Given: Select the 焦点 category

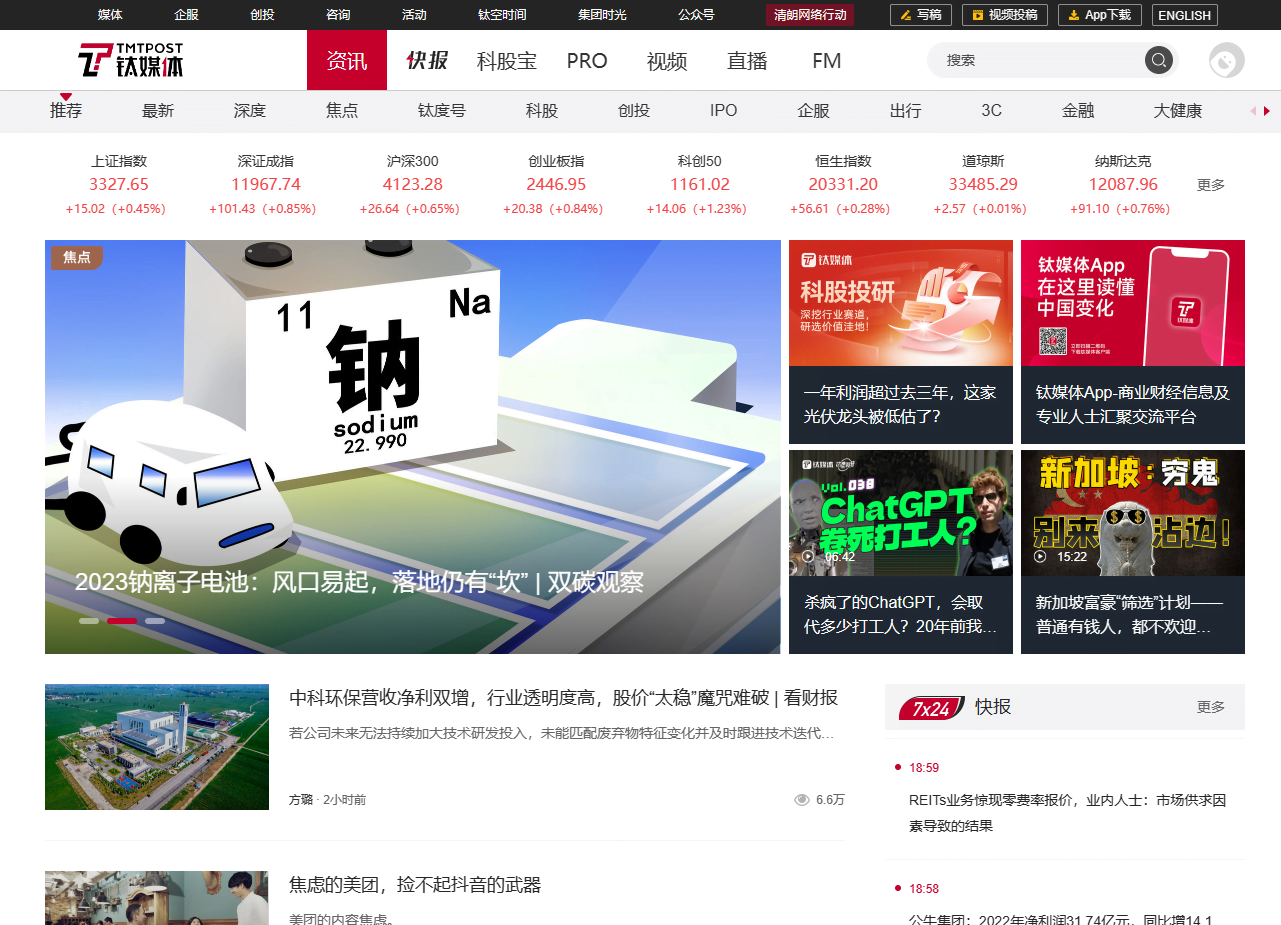Looking at the screenshot, I should tap(342, 111).
